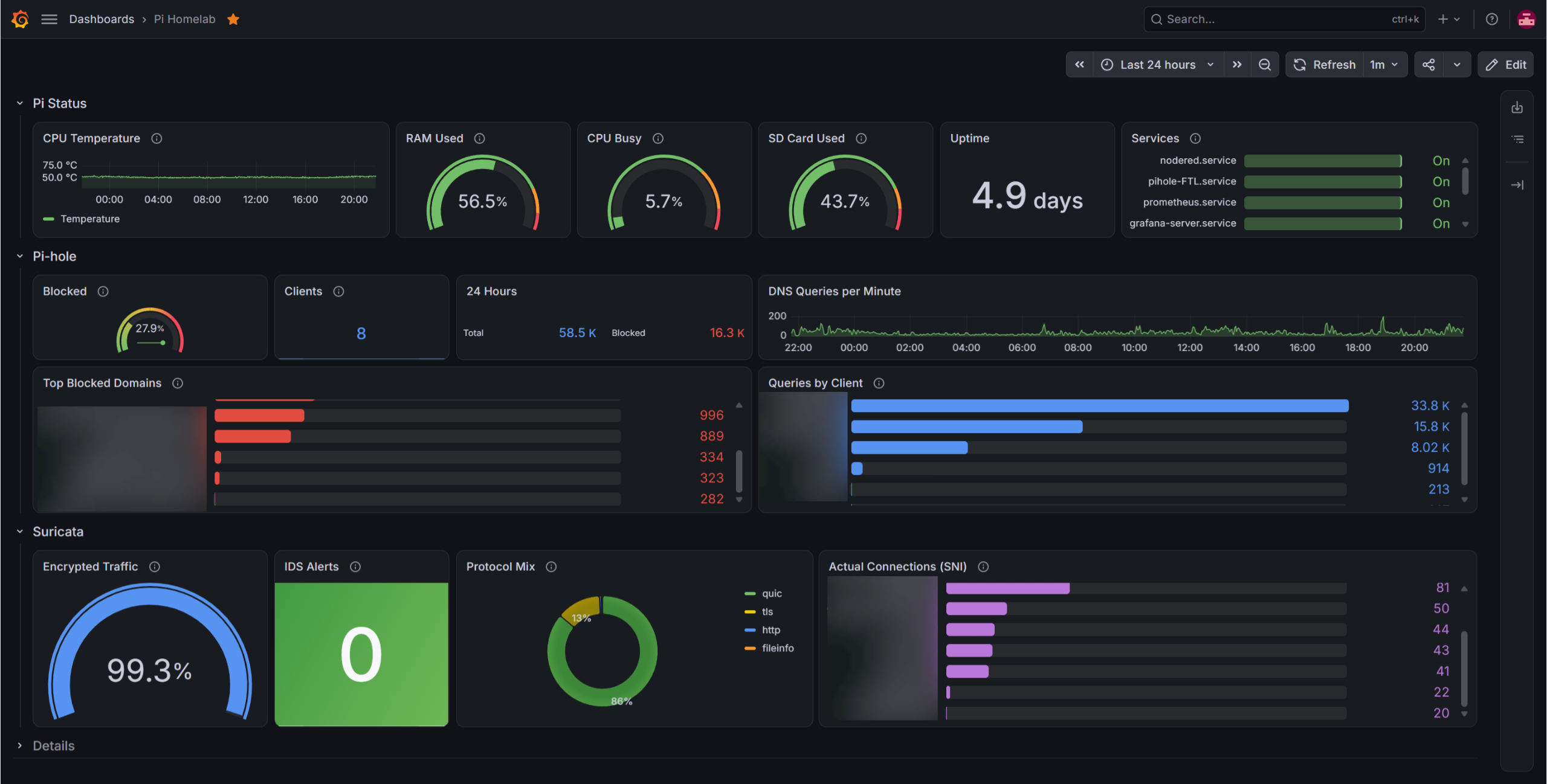Shift time range backwards
This screenshot has width=1547, height=784.
pos(1079,65)
